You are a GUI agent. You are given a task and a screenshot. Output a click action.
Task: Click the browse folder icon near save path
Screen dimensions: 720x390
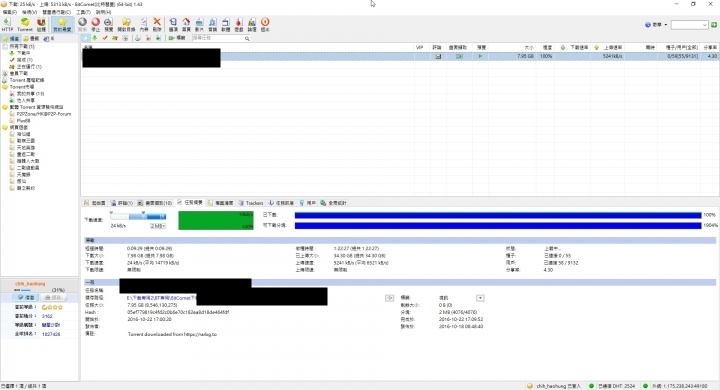point(389,298)
